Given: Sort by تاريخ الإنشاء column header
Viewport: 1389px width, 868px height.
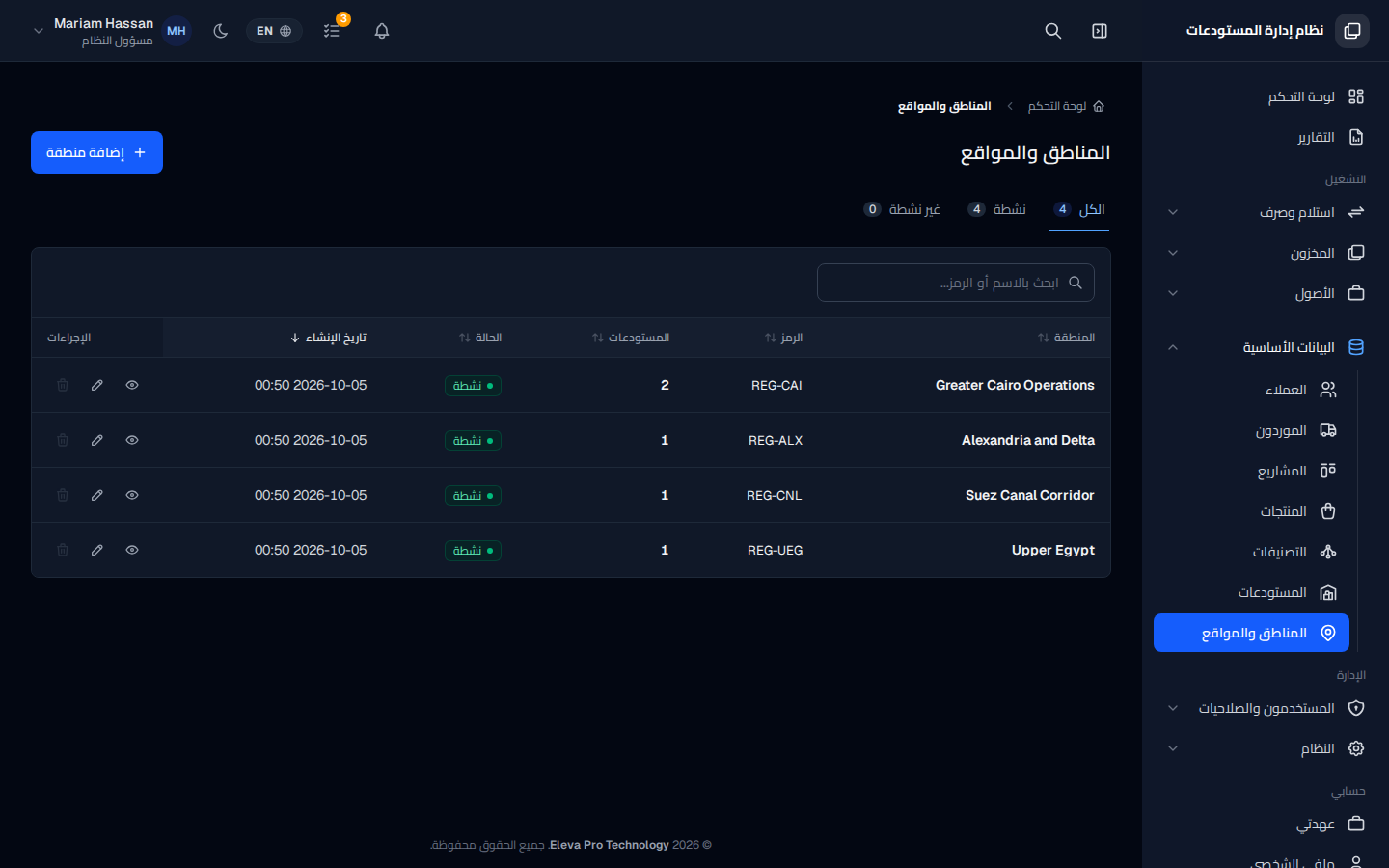Looking at the screenshot, I should (328, 338).
